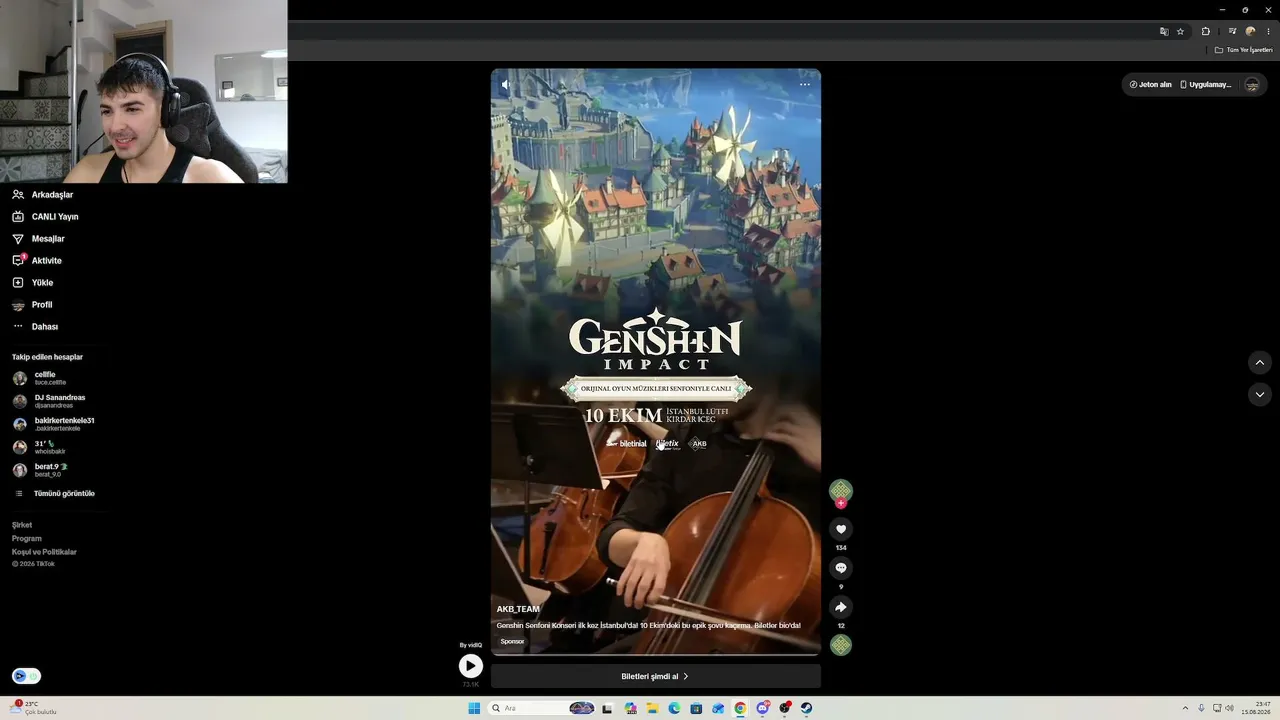This screenshot has height=720, width=1280.
Task: Open the Chrome profile avatar
Action: 1250,31
